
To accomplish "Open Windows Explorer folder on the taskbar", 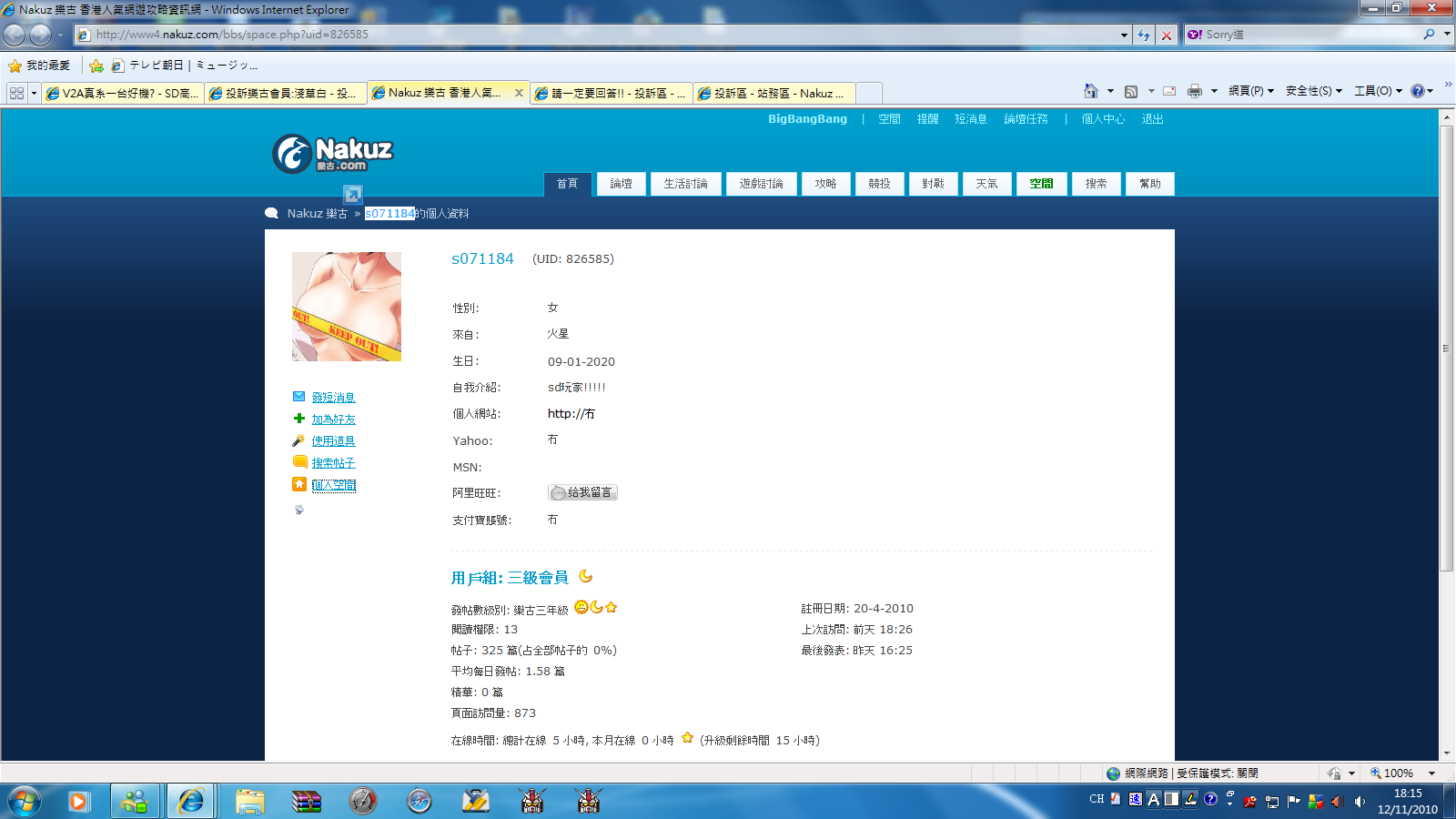I will (249, 802).
